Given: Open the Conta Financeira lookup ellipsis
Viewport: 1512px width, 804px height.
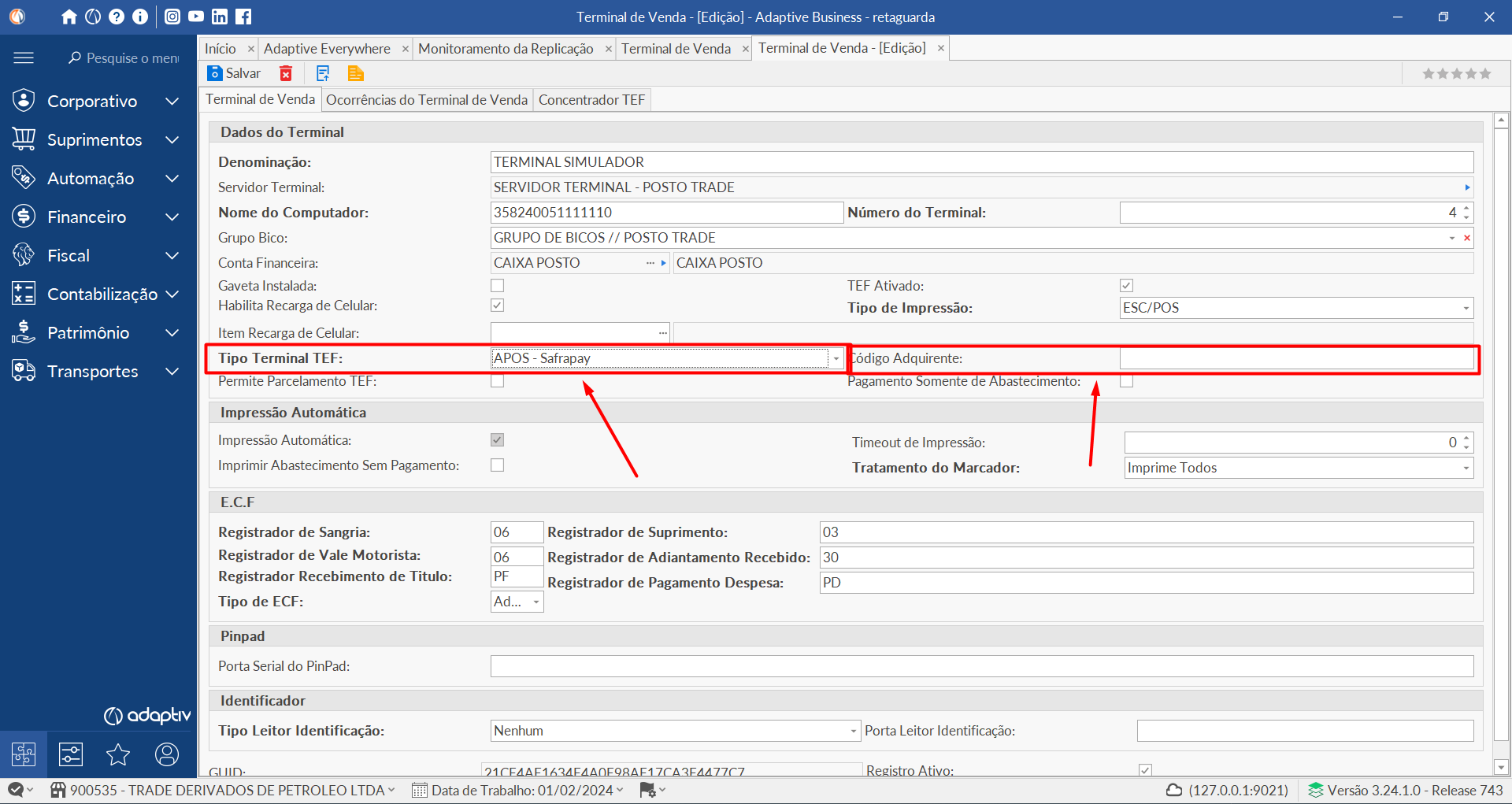Looking at the screenshot, I should click(650, 263).
